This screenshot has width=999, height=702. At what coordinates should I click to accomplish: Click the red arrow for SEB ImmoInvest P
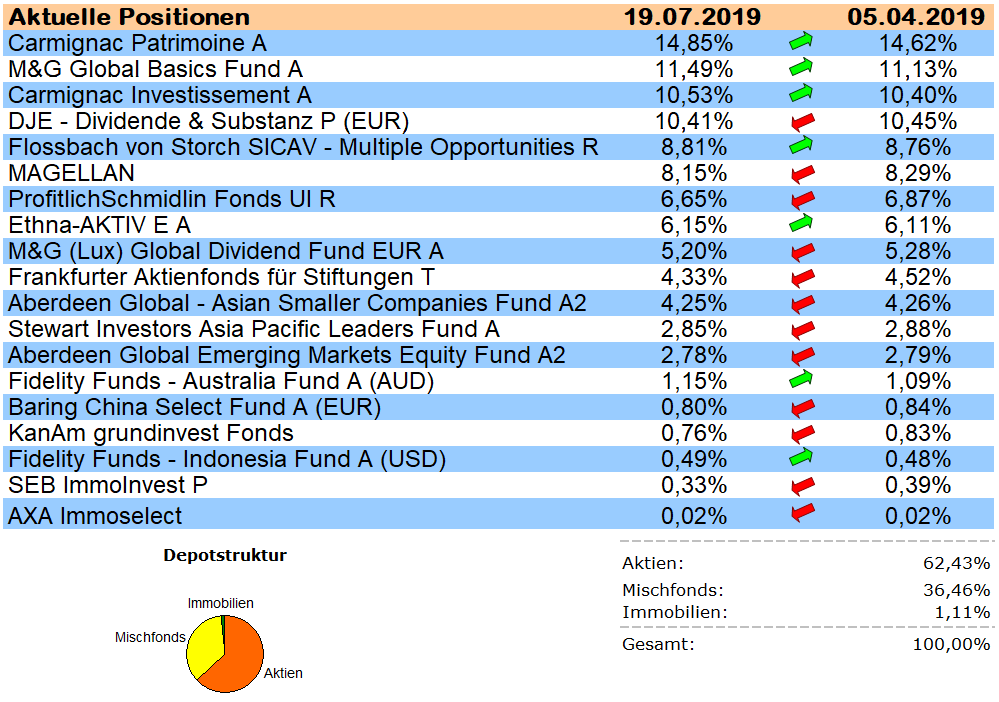(801, 485)
